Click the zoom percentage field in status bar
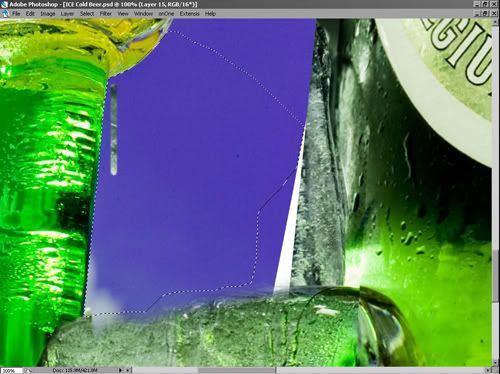 tap(11, 370)
